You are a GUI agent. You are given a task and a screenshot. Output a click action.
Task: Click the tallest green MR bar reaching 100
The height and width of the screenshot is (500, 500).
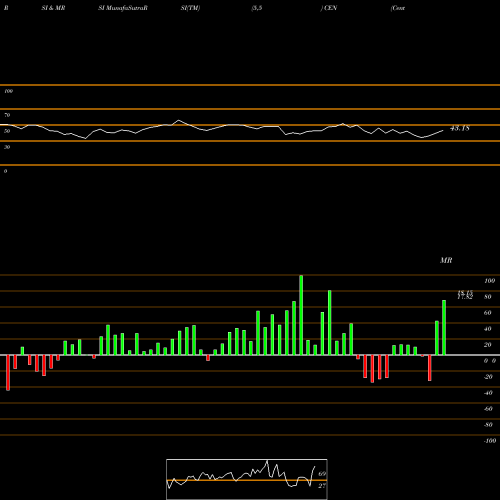click(301, 315)
